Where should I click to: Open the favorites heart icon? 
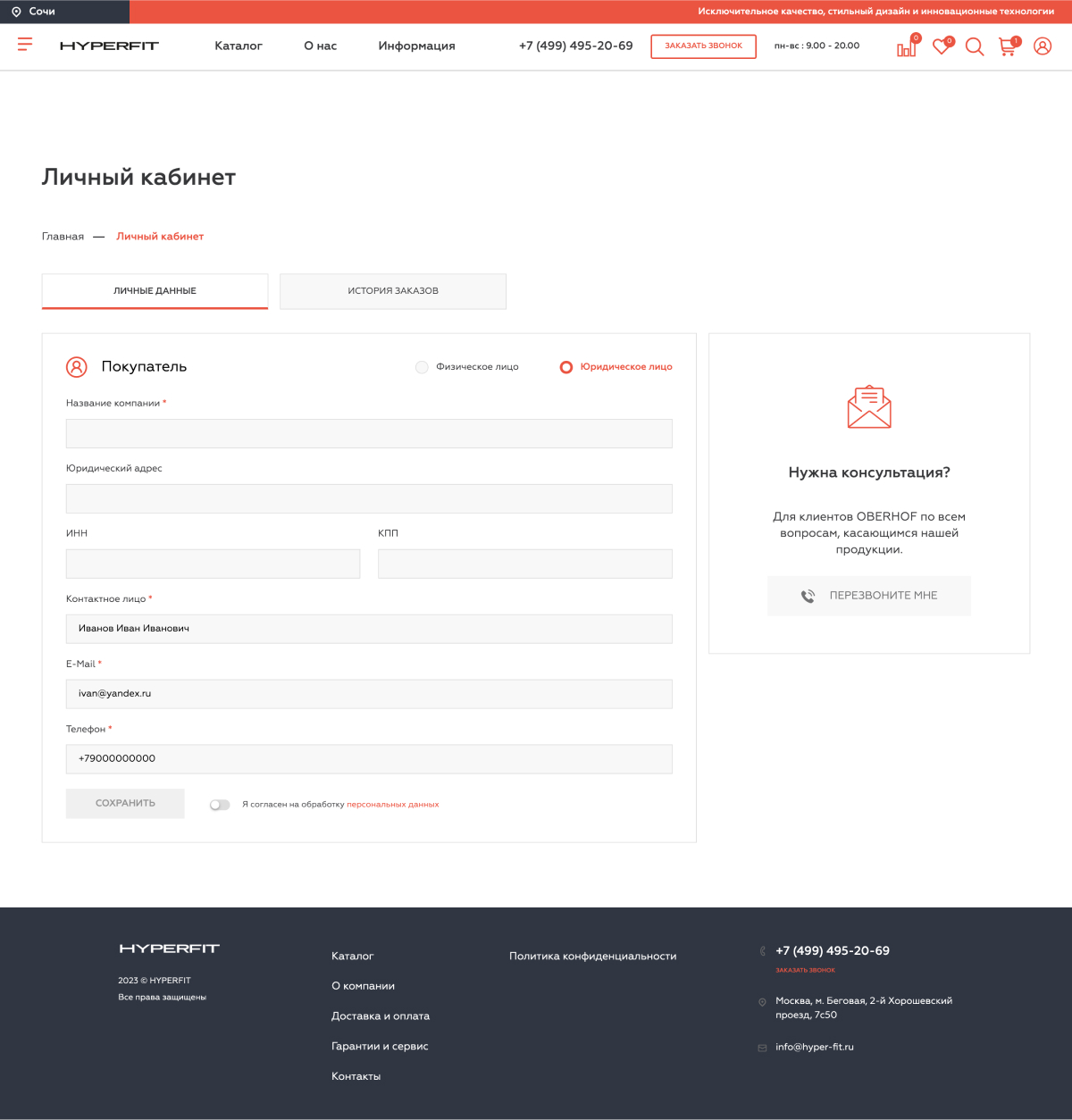tap(941, 46)
